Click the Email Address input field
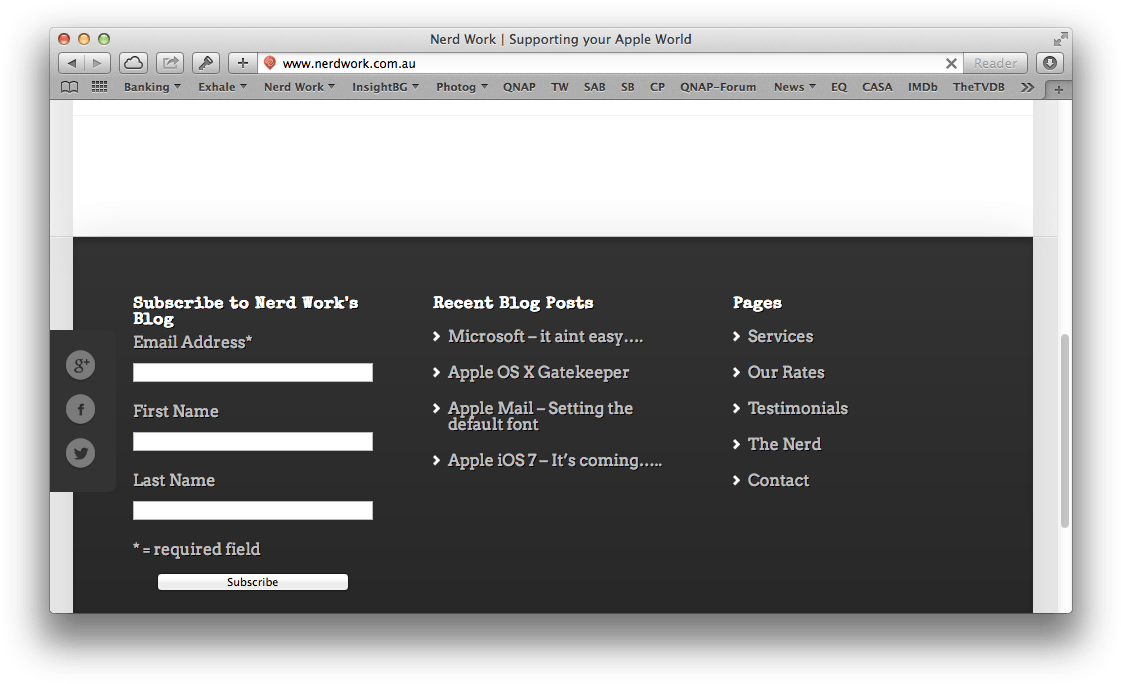This screenshot has width=1121, height=684. [252, 372]
